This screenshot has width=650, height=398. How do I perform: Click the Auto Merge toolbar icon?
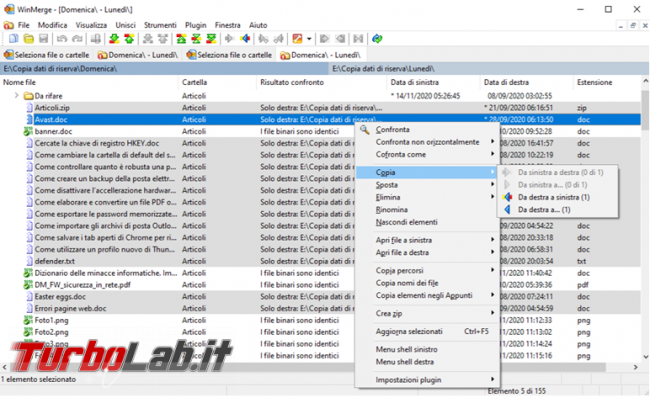point(358,39)
